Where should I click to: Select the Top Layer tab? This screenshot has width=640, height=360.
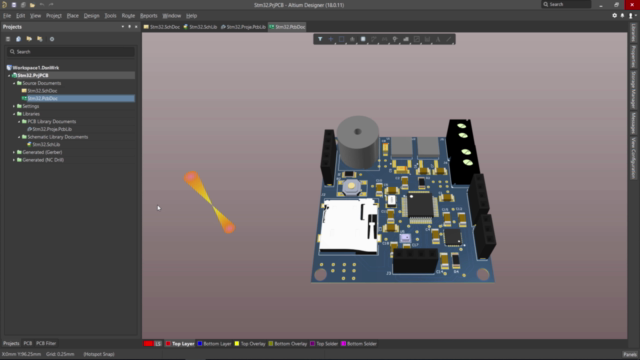(180, 344)
